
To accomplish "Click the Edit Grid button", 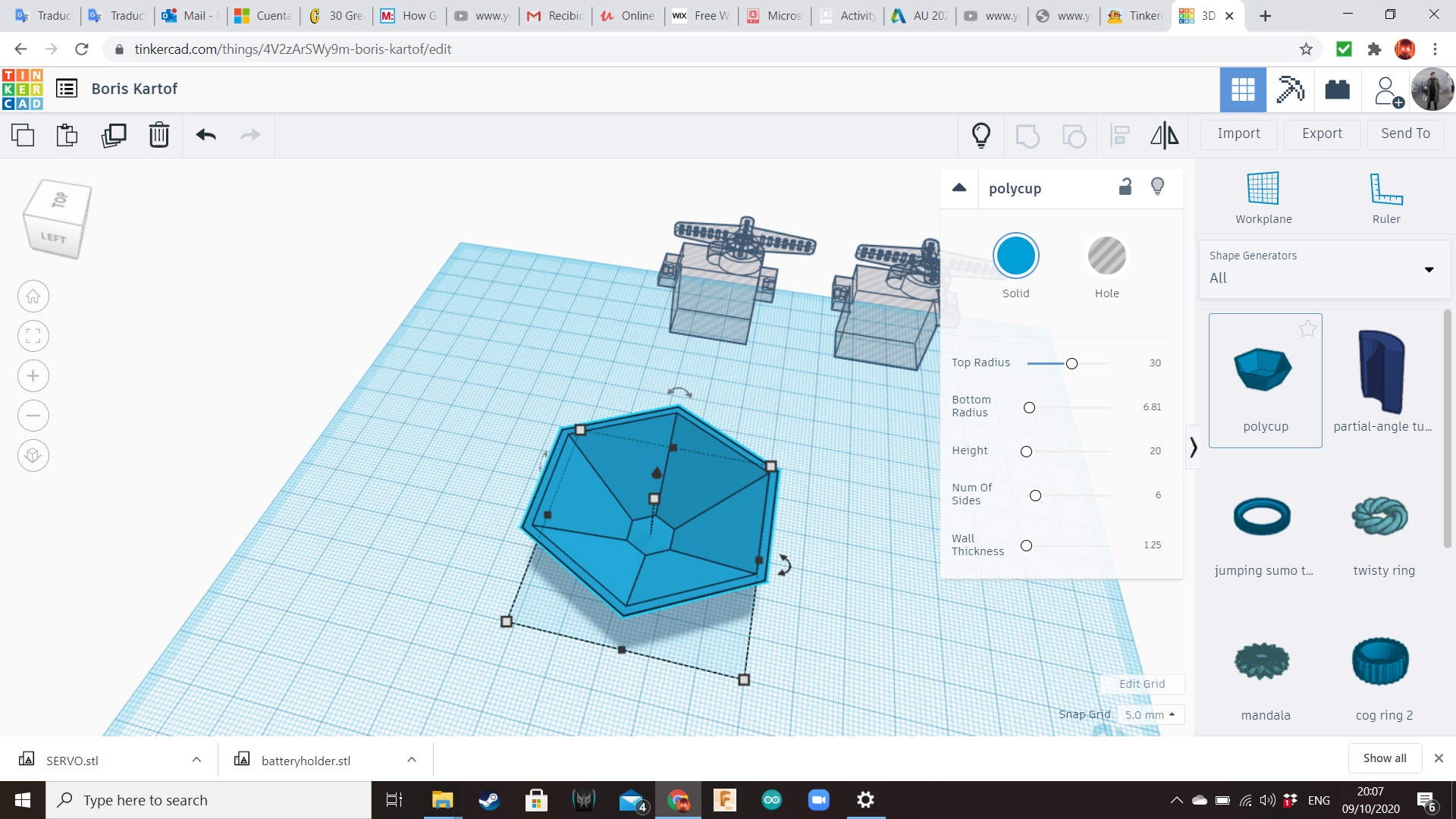I will pos(1141,684).
